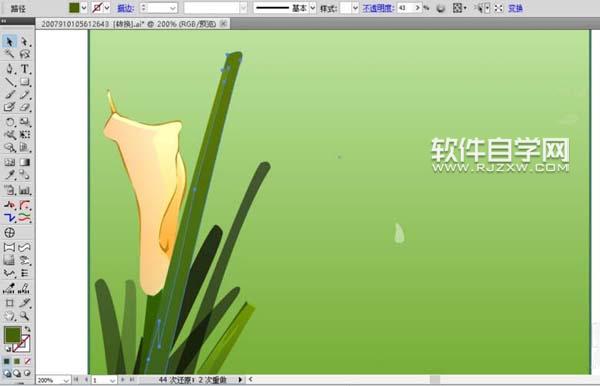Select the Column Graph tool
The image size is (600, 386).
(25, 190)
